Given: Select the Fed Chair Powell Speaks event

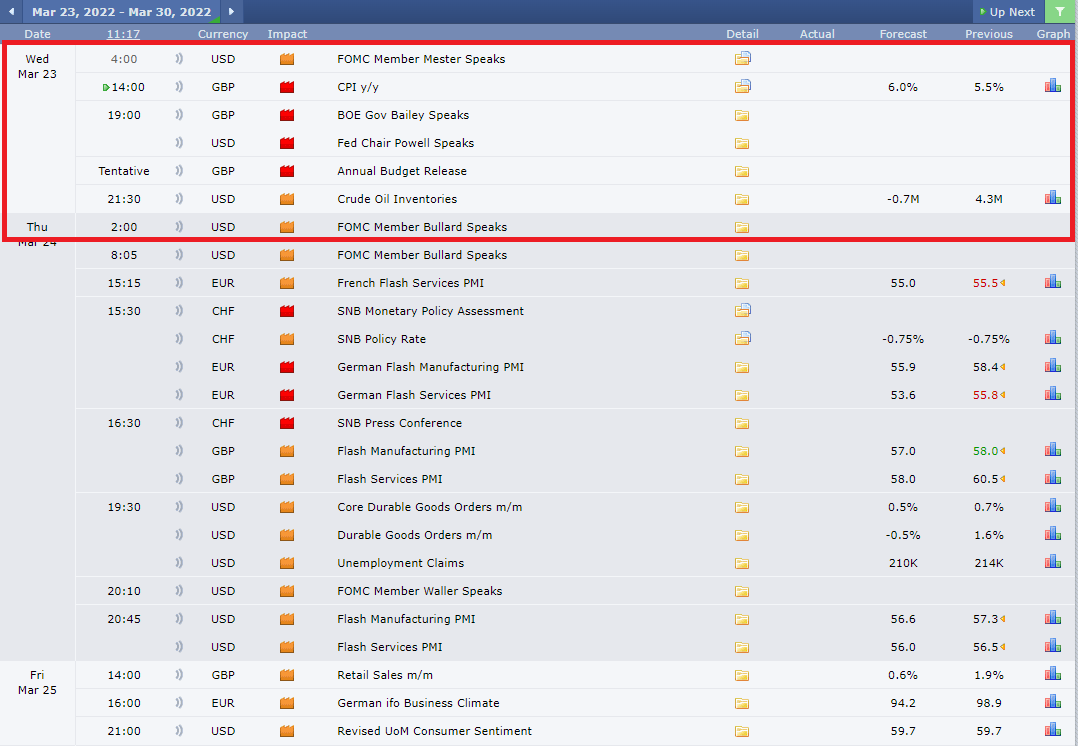Looking at the screenshot, I should coord(406,143).
